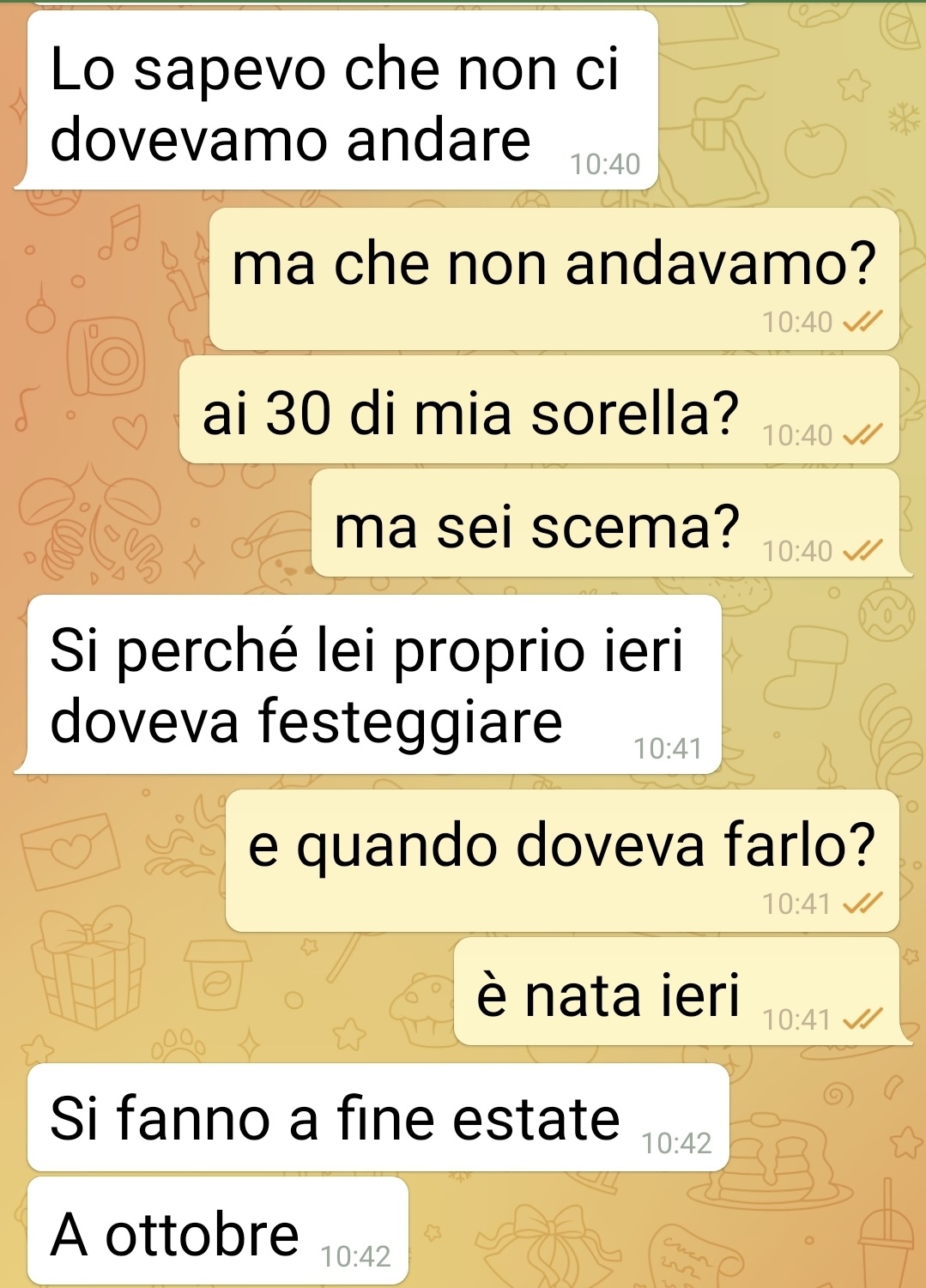This screenshot has width=926, height=1288.
Task: Tap the message 'Lo sapevo che non ci dovevamo andare'
Action: pos(342,100)
